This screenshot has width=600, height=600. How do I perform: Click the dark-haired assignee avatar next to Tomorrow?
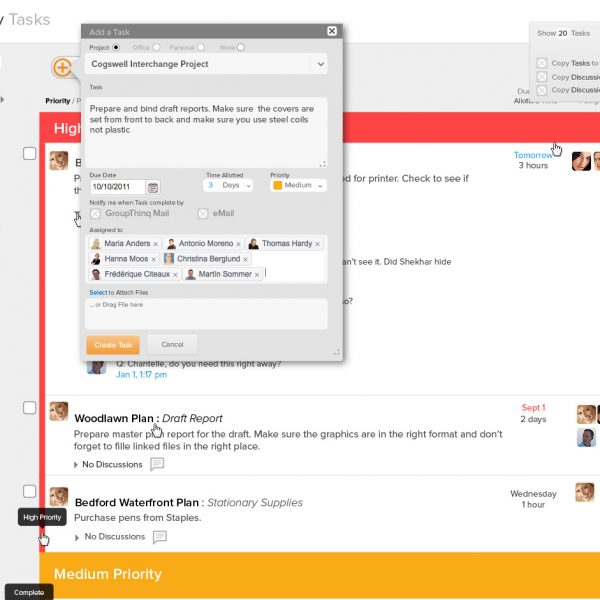point(581,161)
